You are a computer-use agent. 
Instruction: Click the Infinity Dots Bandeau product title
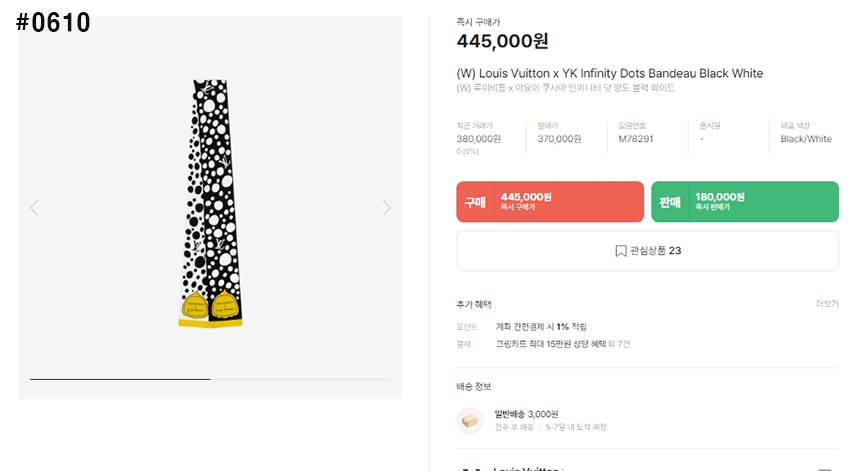(609, 73)
